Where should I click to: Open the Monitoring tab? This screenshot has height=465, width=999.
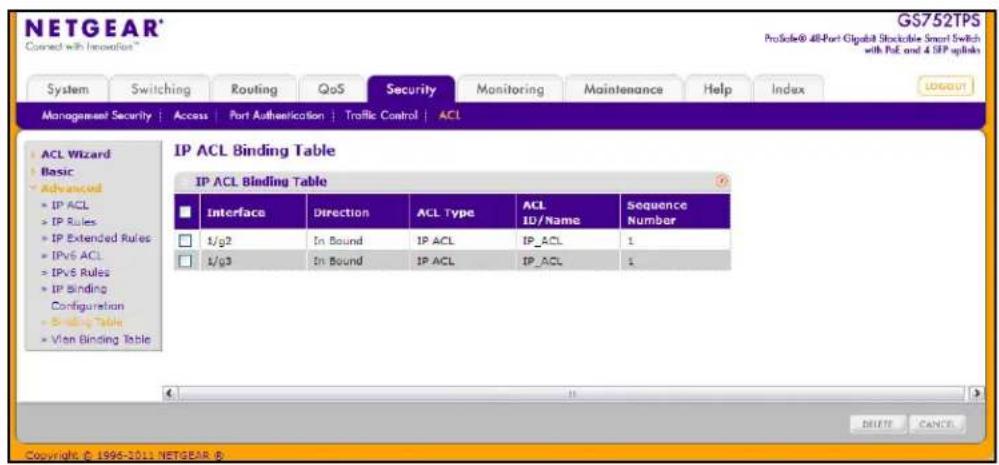[510, 89]
